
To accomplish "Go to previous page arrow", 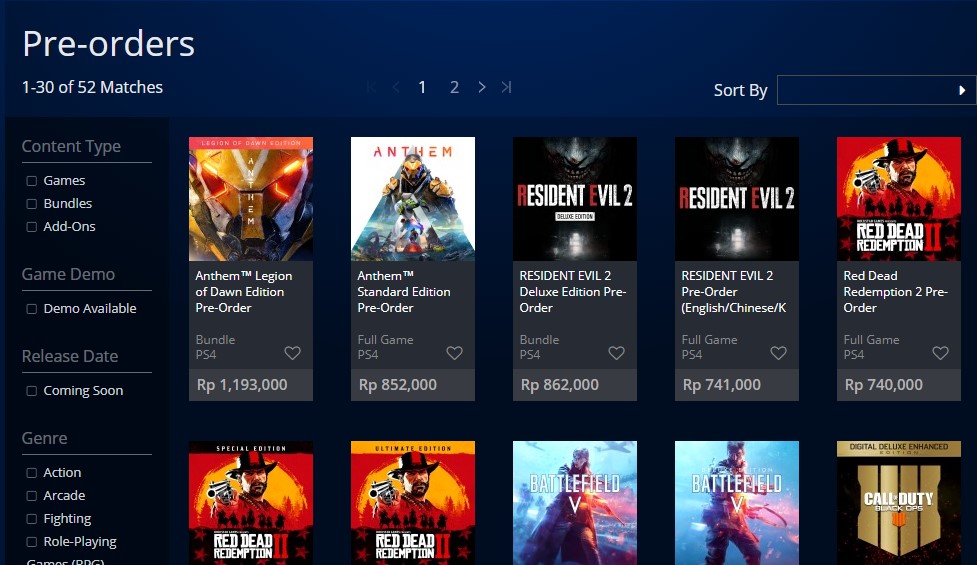I will (x=396, y=87).
